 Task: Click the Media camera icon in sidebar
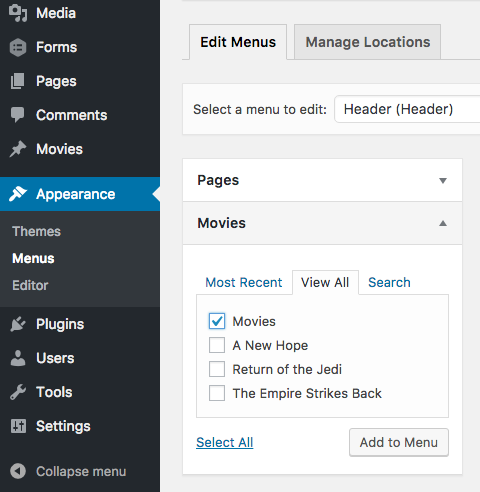[18, 13]
